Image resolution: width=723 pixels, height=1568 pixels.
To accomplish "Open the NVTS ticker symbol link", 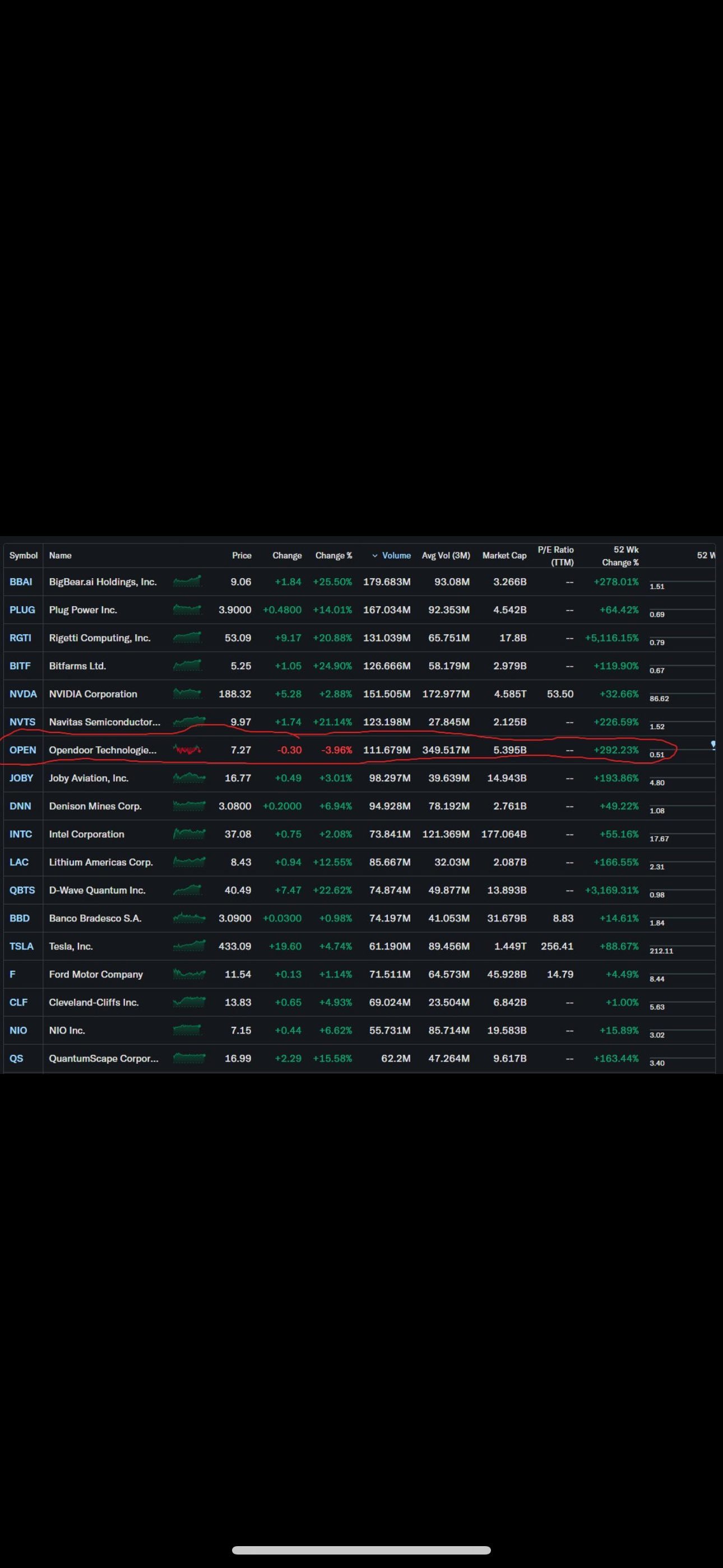I will pos(22,722).
